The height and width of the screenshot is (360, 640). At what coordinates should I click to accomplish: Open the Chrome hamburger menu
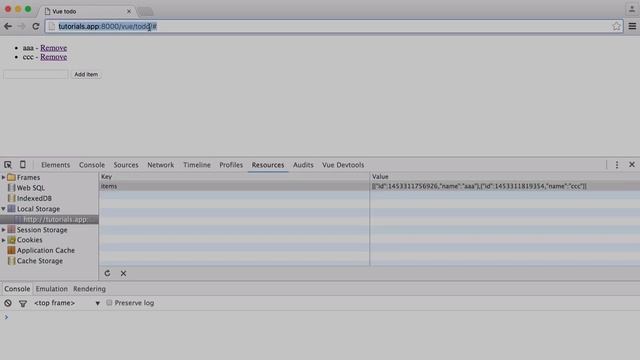point(632,27)
